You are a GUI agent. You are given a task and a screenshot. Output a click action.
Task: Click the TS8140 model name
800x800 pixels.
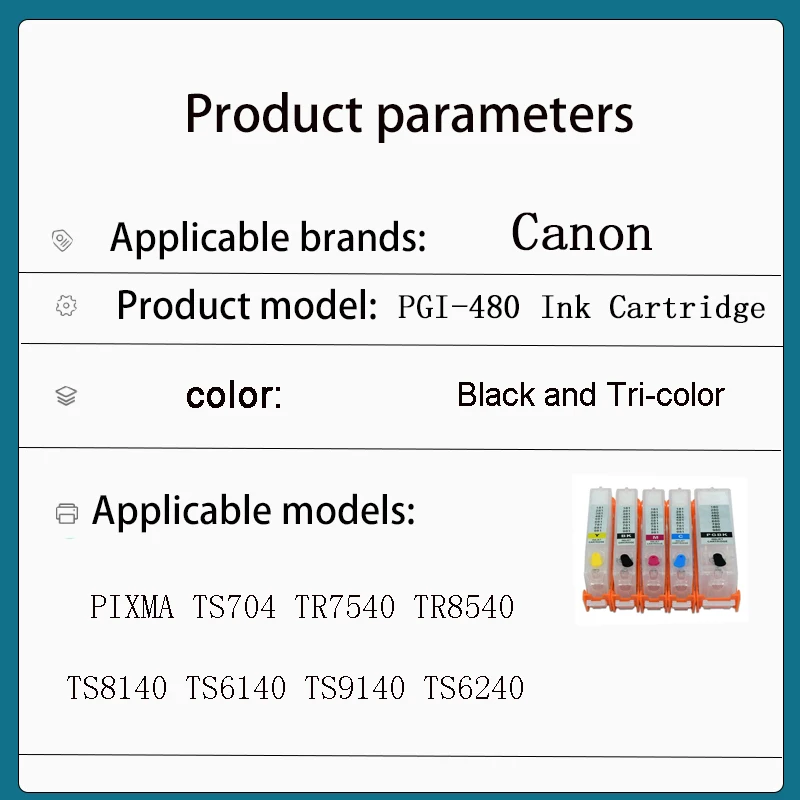pos(117,688)
